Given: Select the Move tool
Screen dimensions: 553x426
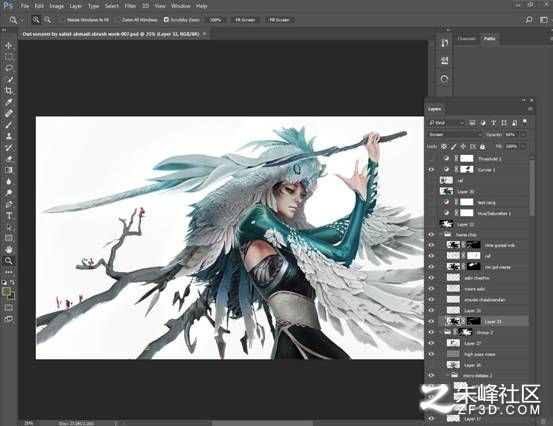Looking at the screenshot, I should coord(9,45).
